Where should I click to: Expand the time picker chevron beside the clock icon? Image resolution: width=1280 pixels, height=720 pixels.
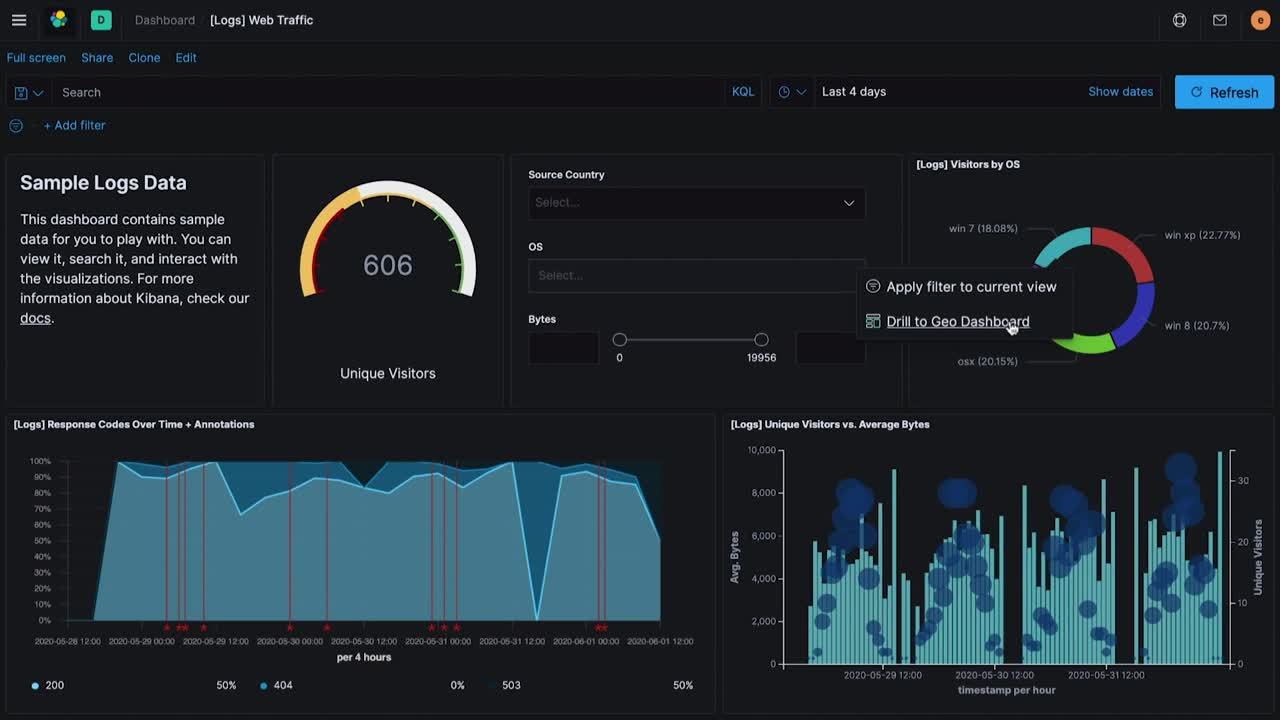pos(800,91)
